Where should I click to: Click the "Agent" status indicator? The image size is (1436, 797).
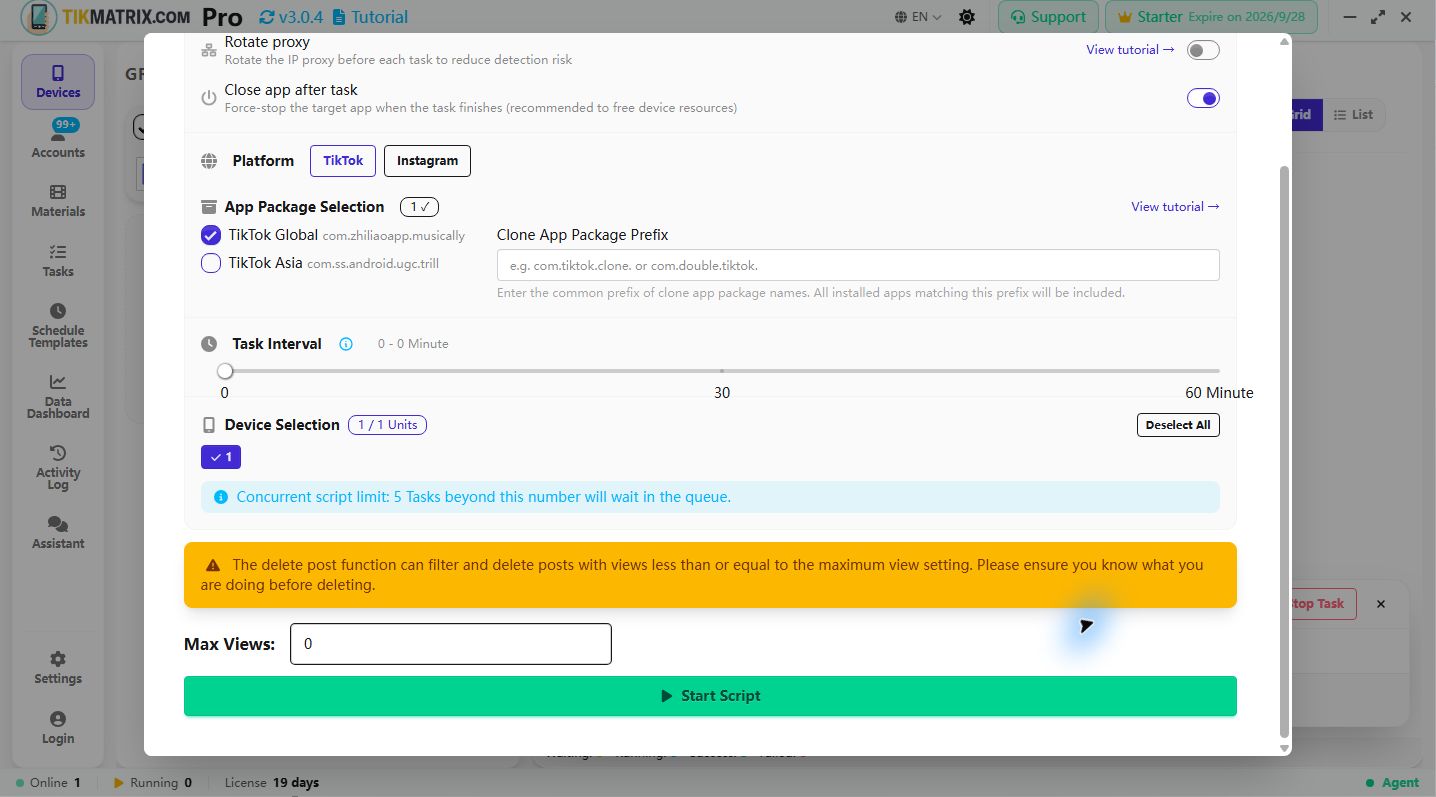1392,783
